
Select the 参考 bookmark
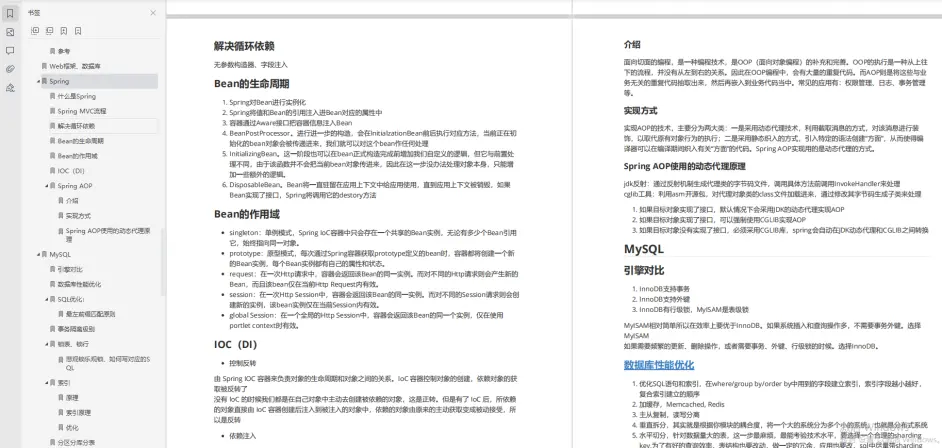pos(64,51)
